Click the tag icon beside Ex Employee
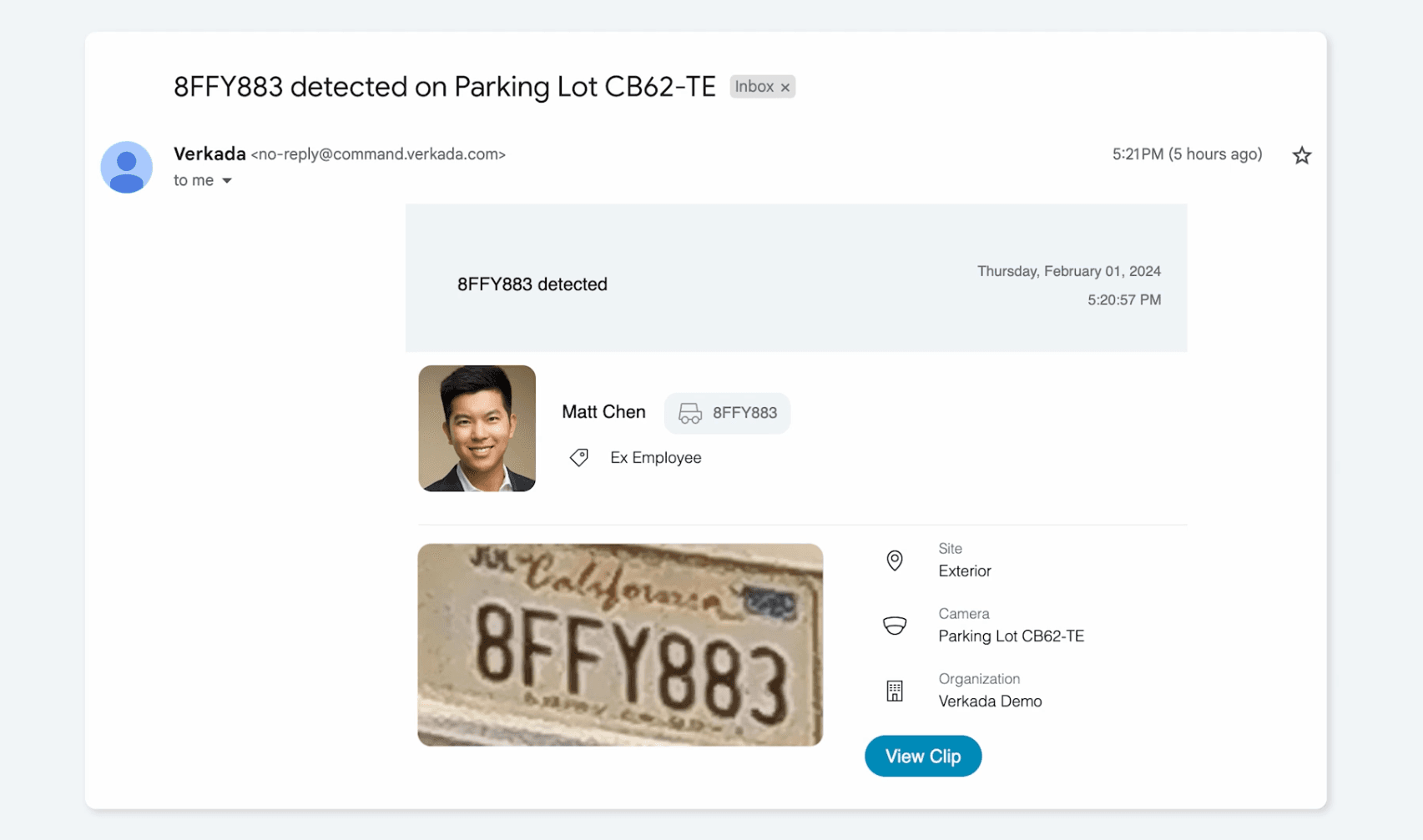This screenshot has width=1423, height=840. point(578,457)
